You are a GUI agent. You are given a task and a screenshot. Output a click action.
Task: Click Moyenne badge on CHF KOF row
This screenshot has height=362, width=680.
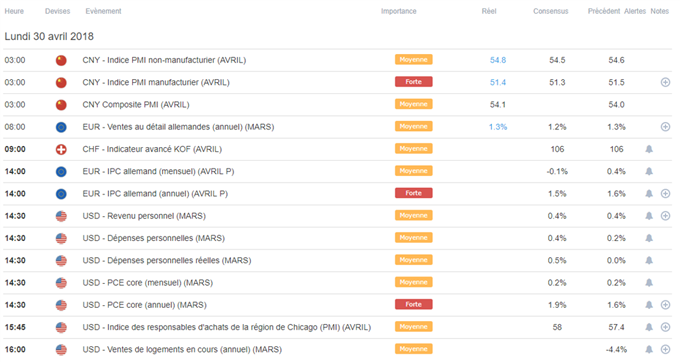413,149
